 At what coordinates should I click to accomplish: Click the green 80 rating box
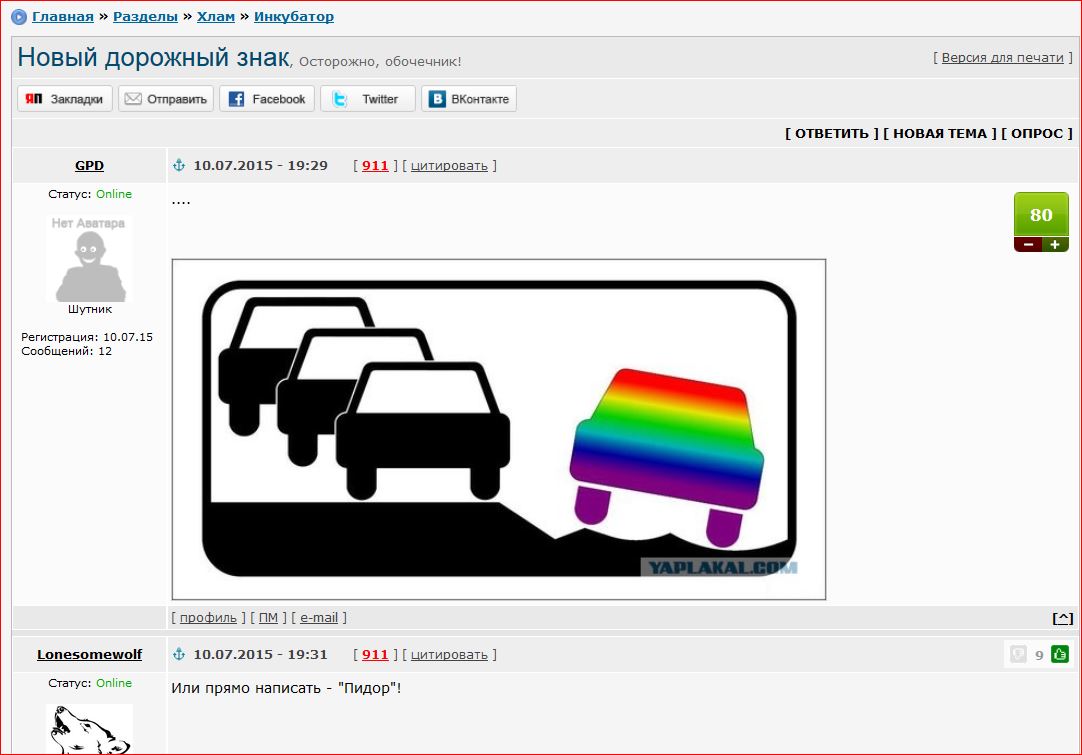1041,215
